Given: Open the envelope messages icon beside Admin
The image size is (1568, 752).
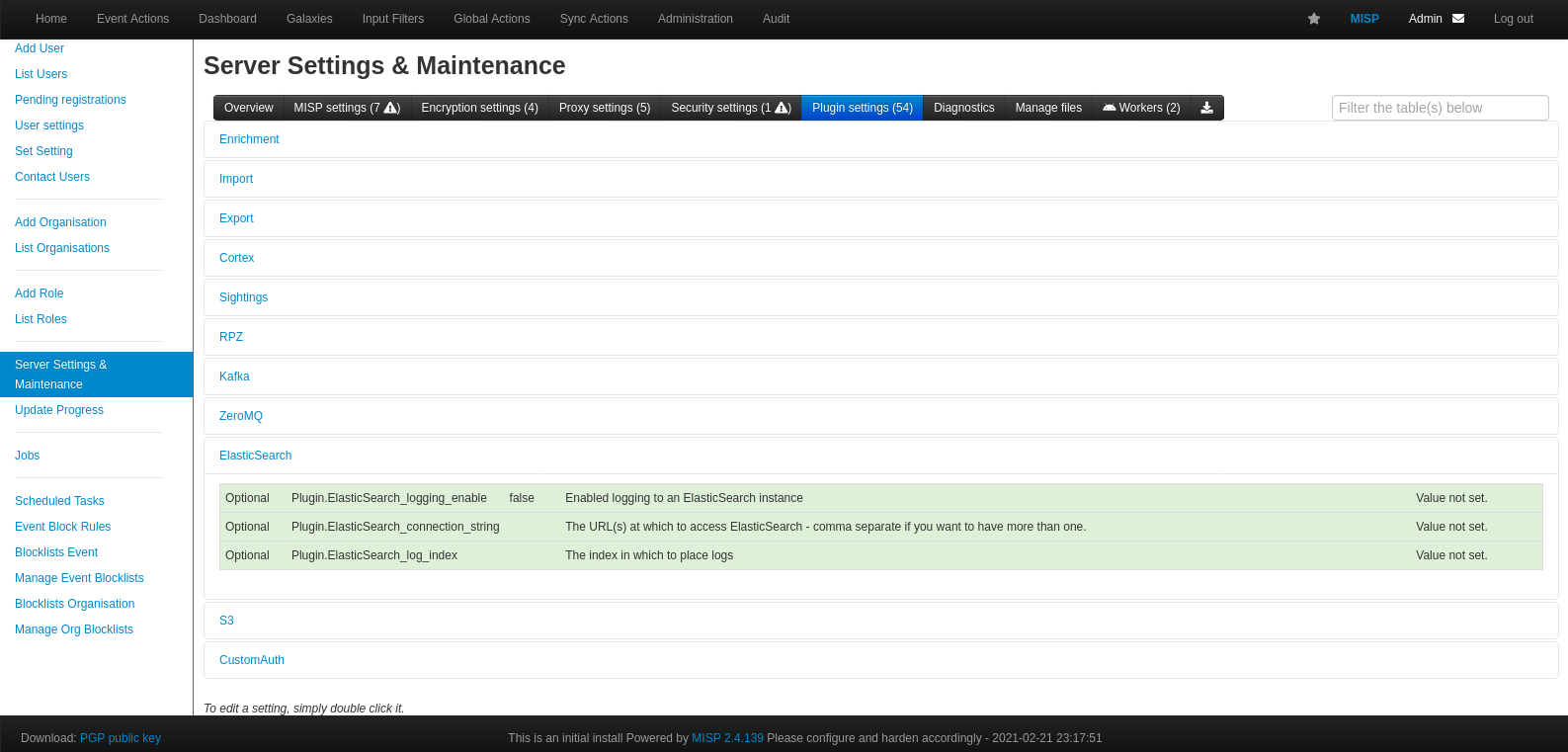Looking at the screenshot, I should point(1458,19).
